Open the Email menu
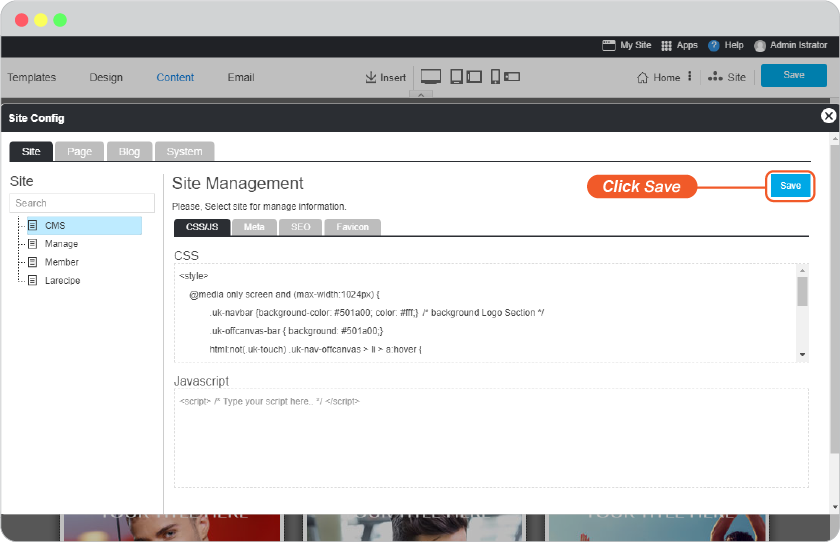The width and height of the screenshot is (840, 542). (241, 77)
